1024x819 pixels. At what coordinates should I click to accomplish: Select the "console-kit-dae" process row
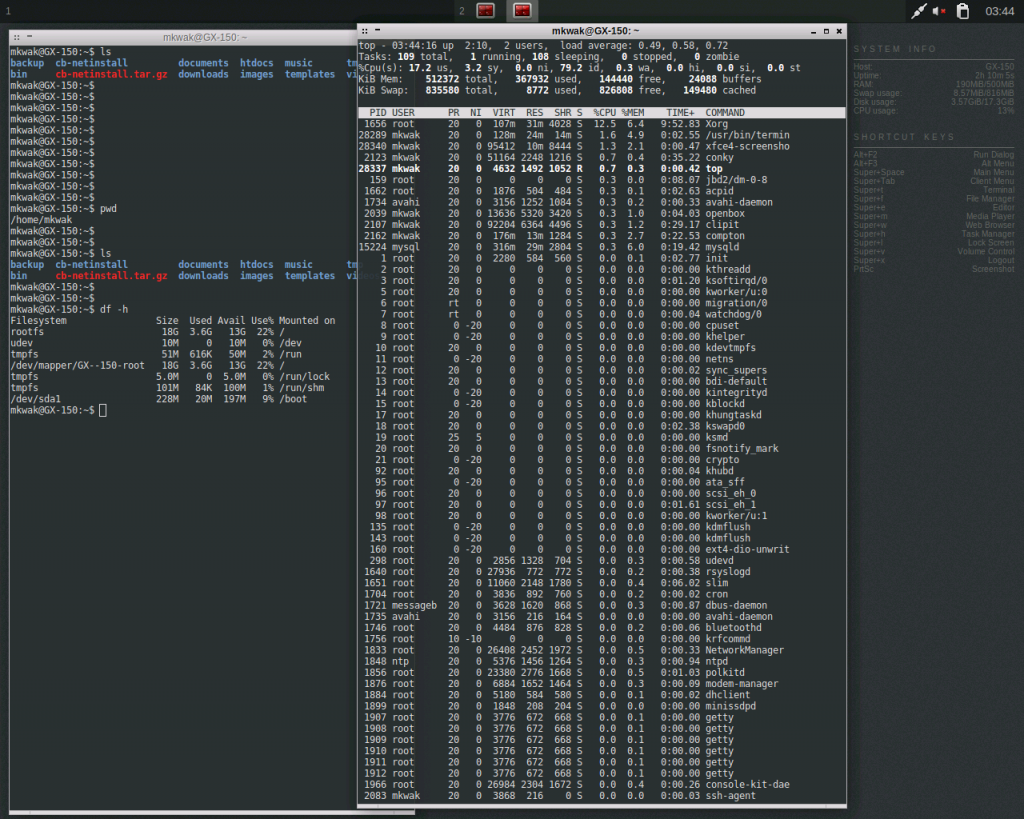point(601,784)
